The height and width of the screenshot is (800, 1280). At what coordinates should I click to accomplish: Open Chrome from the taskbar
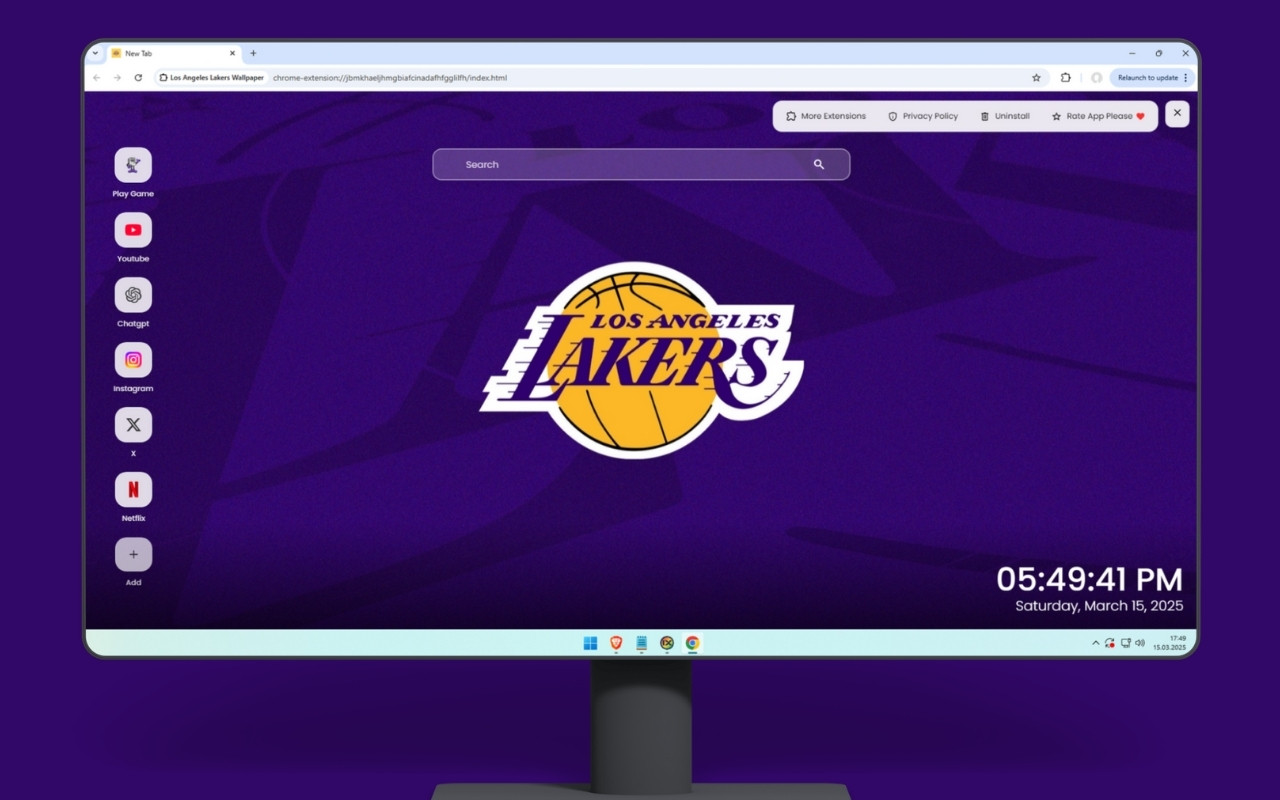(692, 643)
